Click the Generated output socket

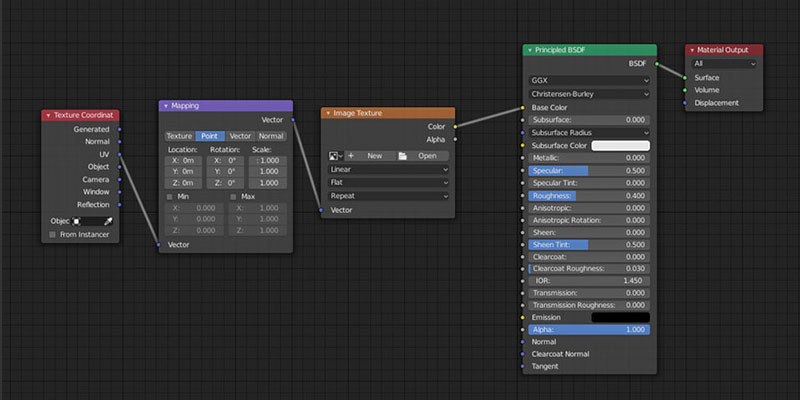[119, 129]
